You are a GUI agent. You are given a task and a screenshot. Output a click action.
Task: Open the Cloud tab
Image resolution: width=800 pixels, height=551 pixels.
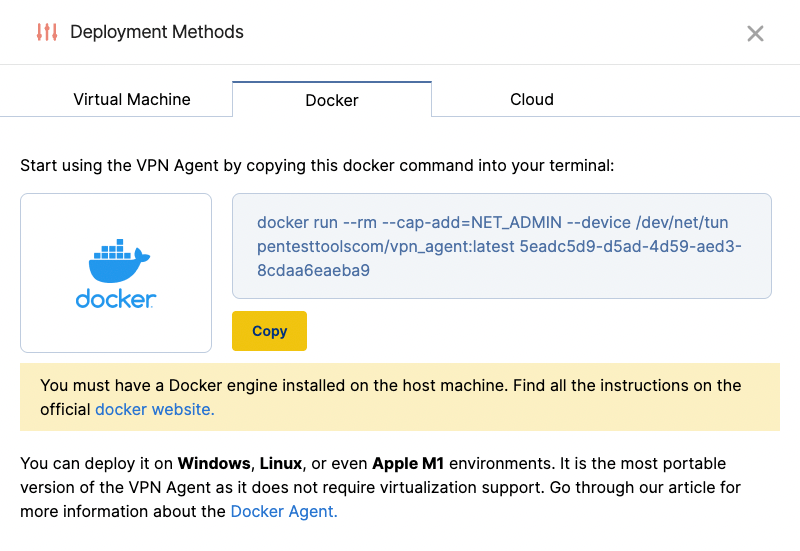coord(531,99)
